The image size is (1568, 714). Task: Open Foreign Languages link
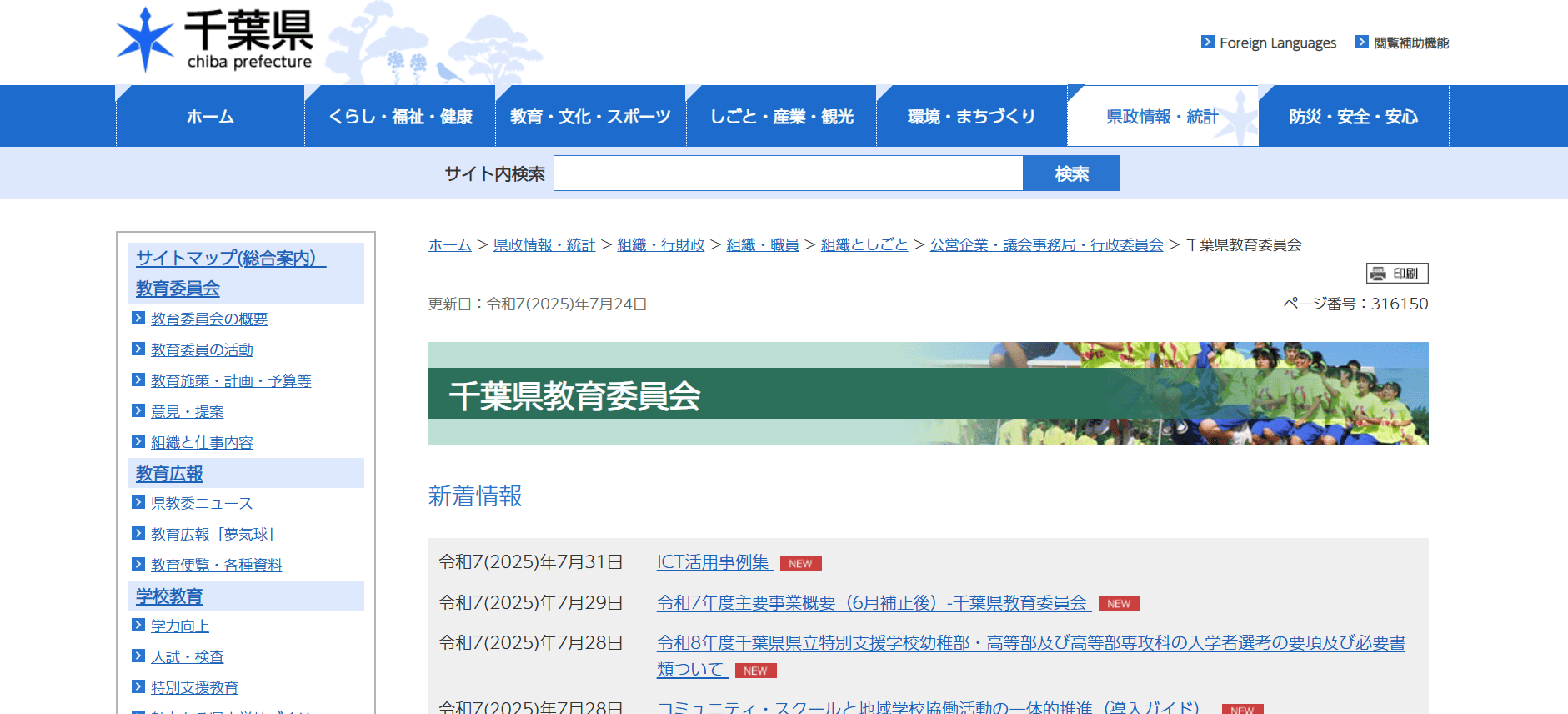tap(1278, 43)
